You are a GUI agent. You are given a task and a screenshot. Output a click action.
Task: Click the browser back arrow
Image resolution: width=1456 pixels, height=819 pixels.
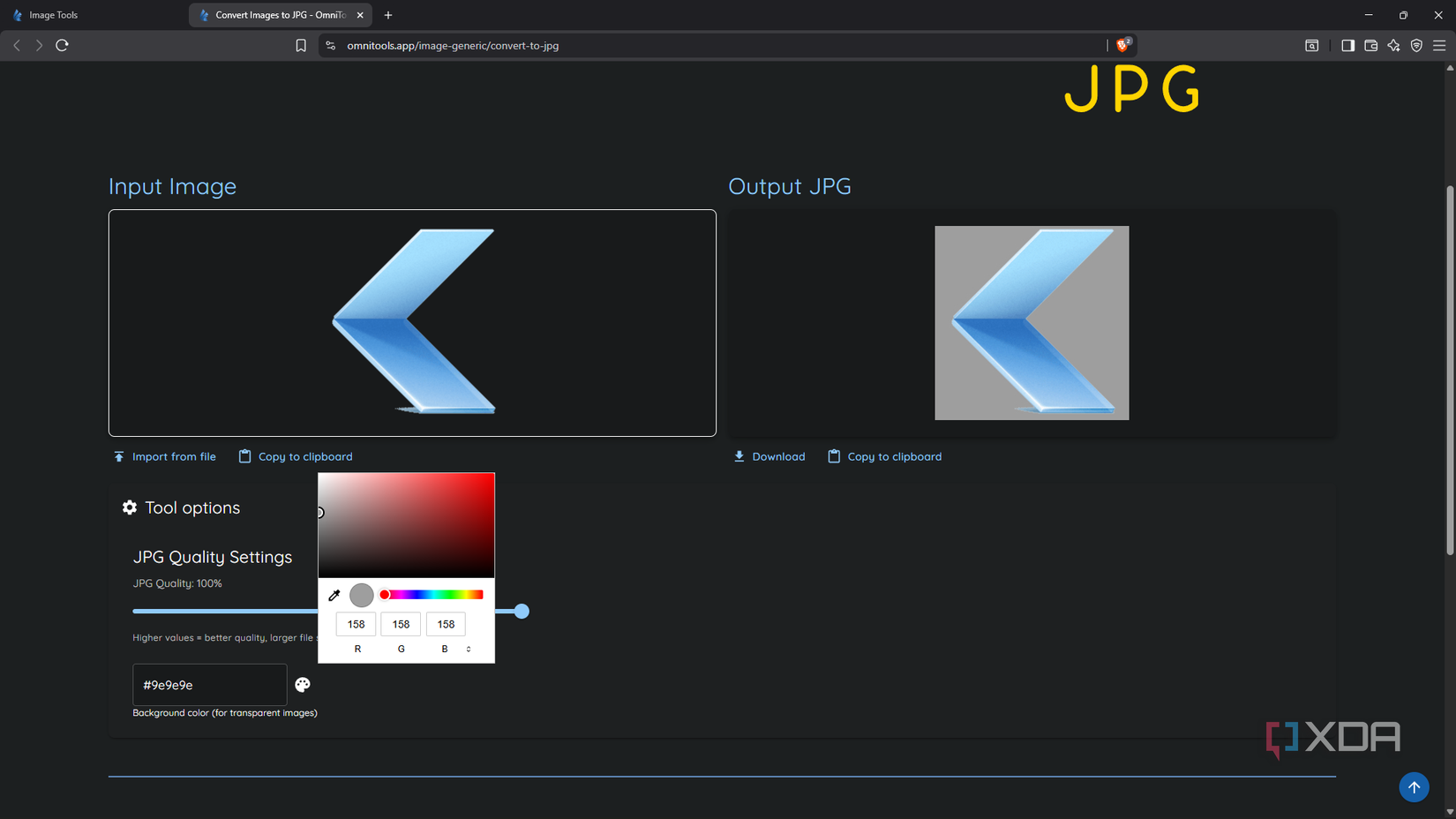click(x=17, y=45)
